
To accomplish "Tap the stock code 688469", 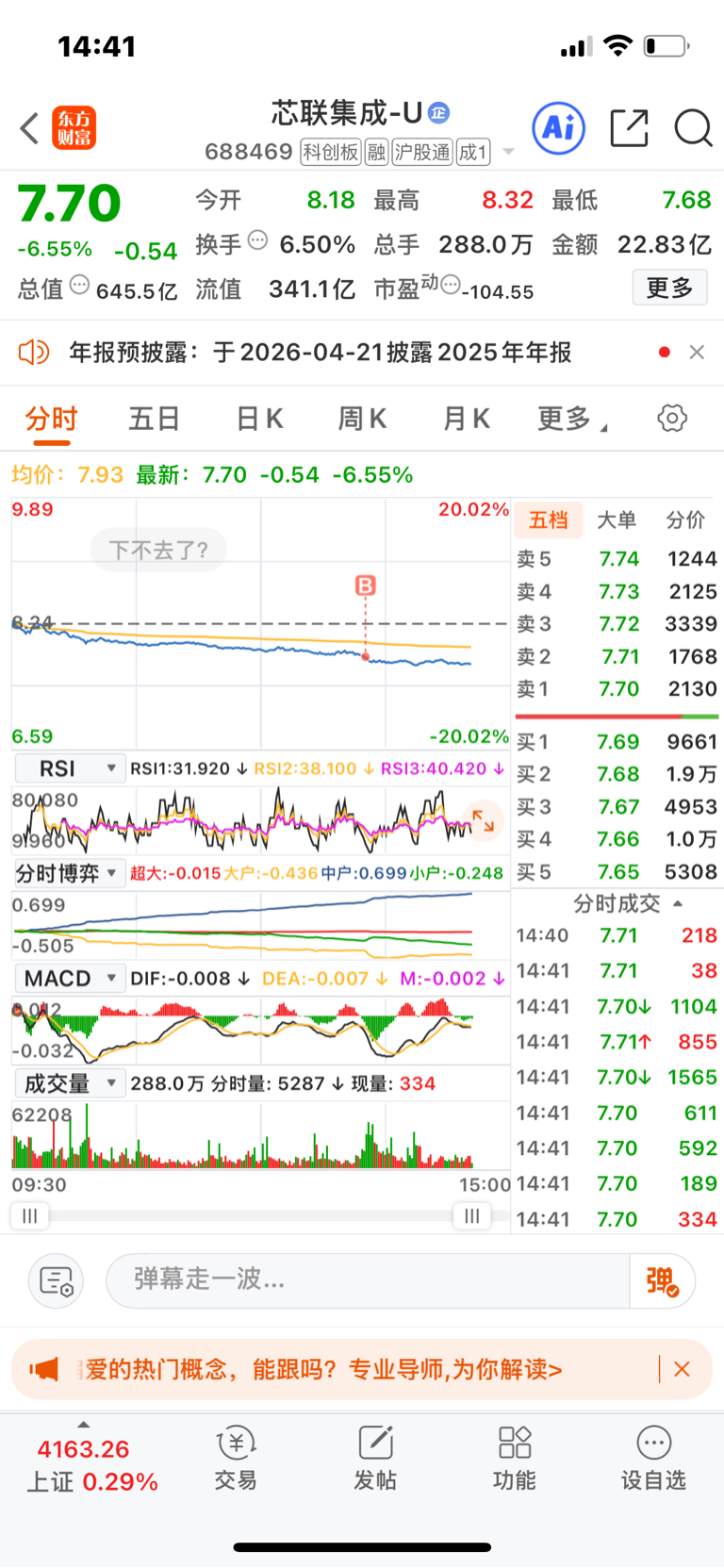I will (249, 152).
